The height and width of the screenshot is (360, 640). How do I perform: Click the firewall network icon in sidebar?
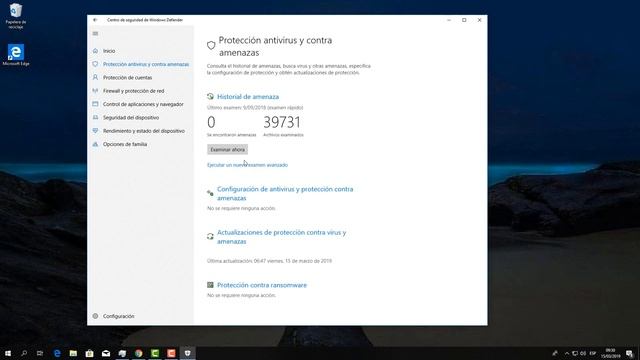(x=95, y=91)
